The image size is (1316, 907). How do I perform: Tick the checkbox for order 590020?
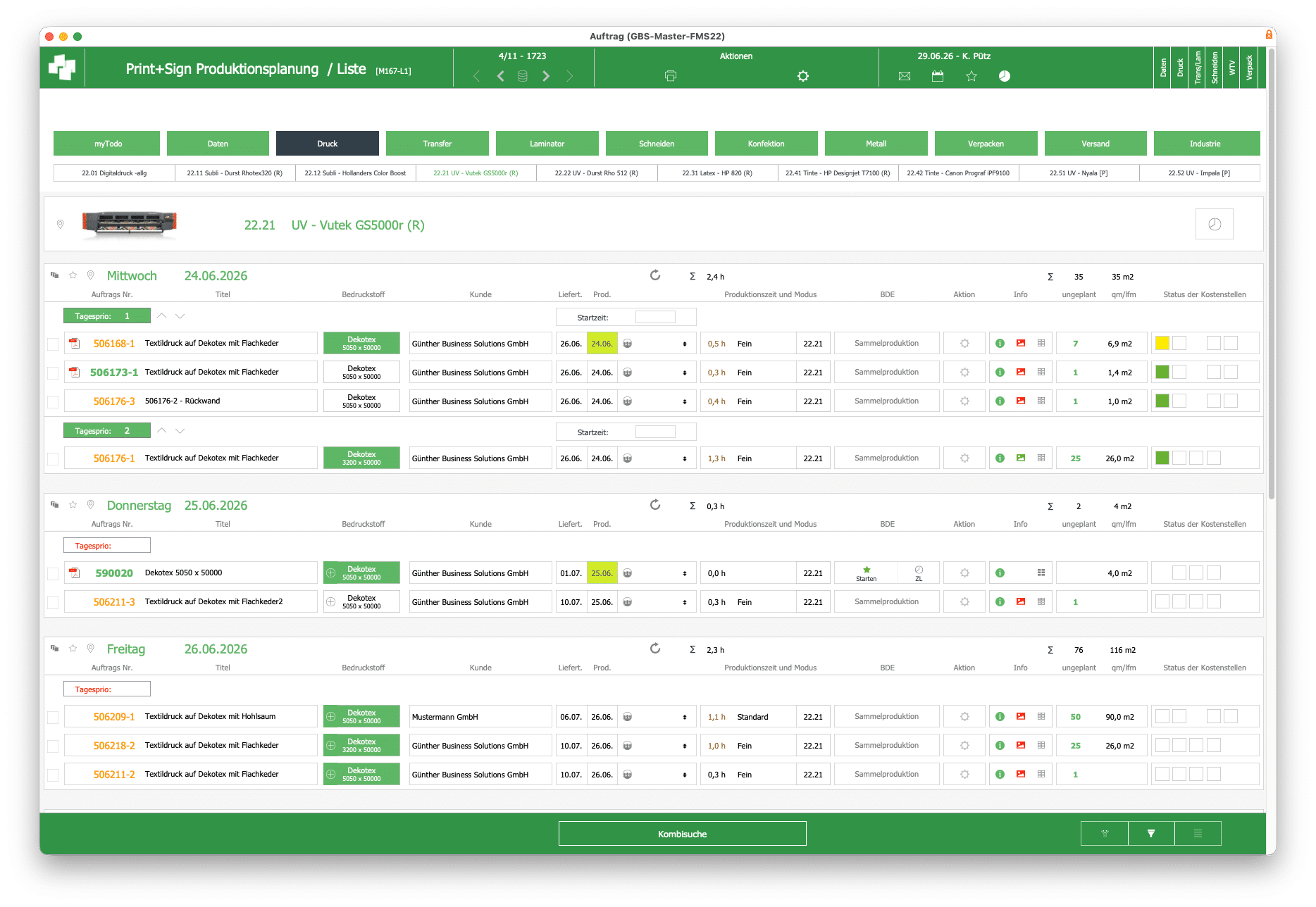point(53,574)
